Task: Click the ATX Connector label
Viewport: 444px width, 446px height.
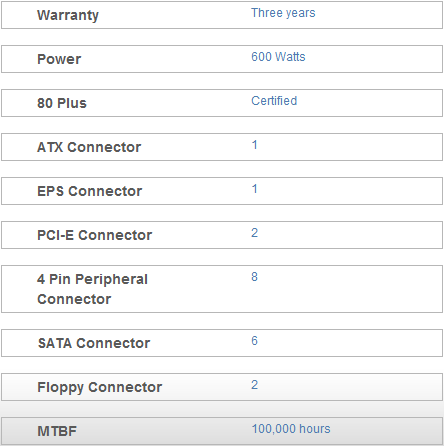Action: click(x=89, y=147)
